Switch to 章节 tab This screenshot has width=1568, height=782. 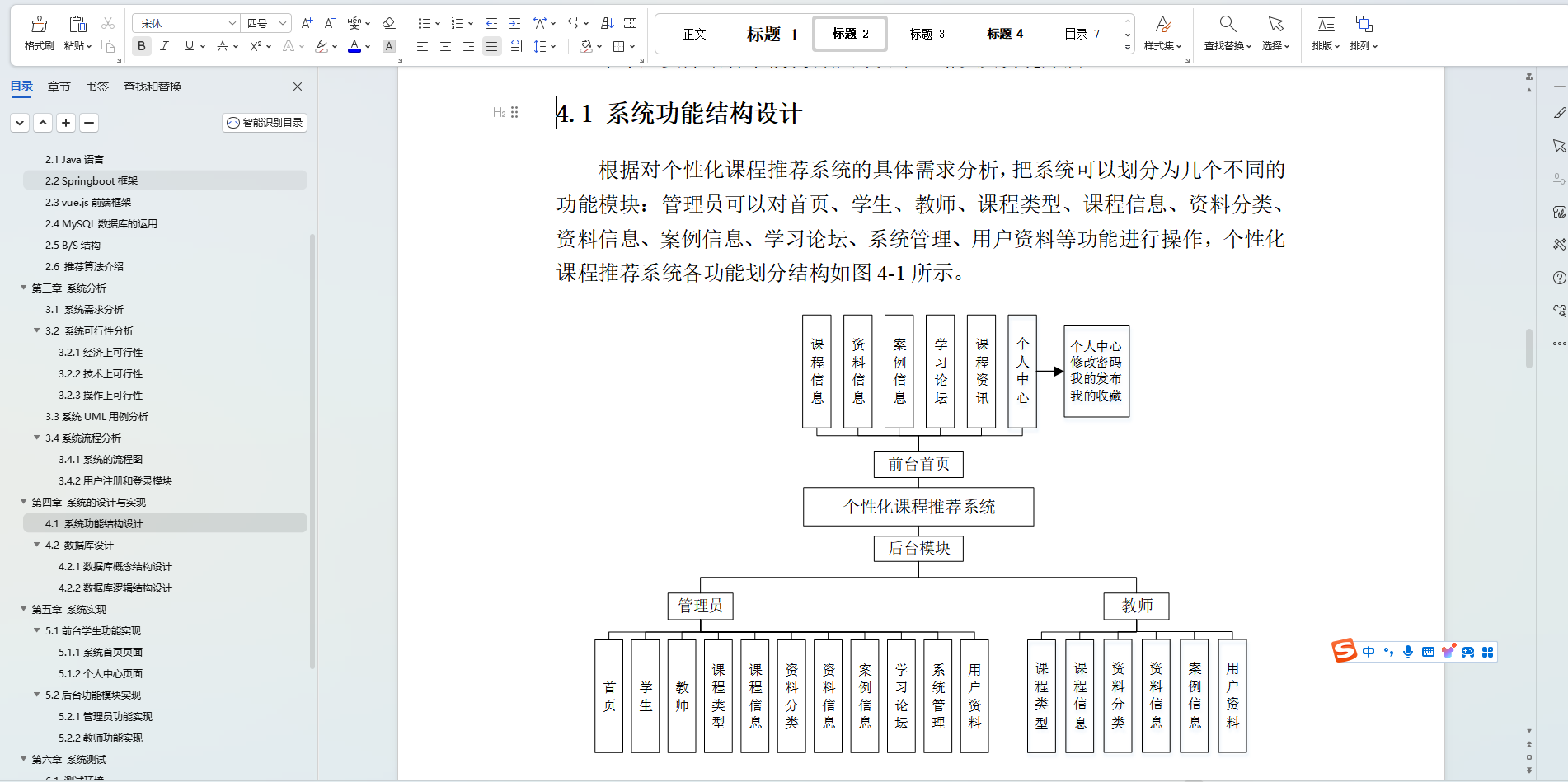click(59, 87)
